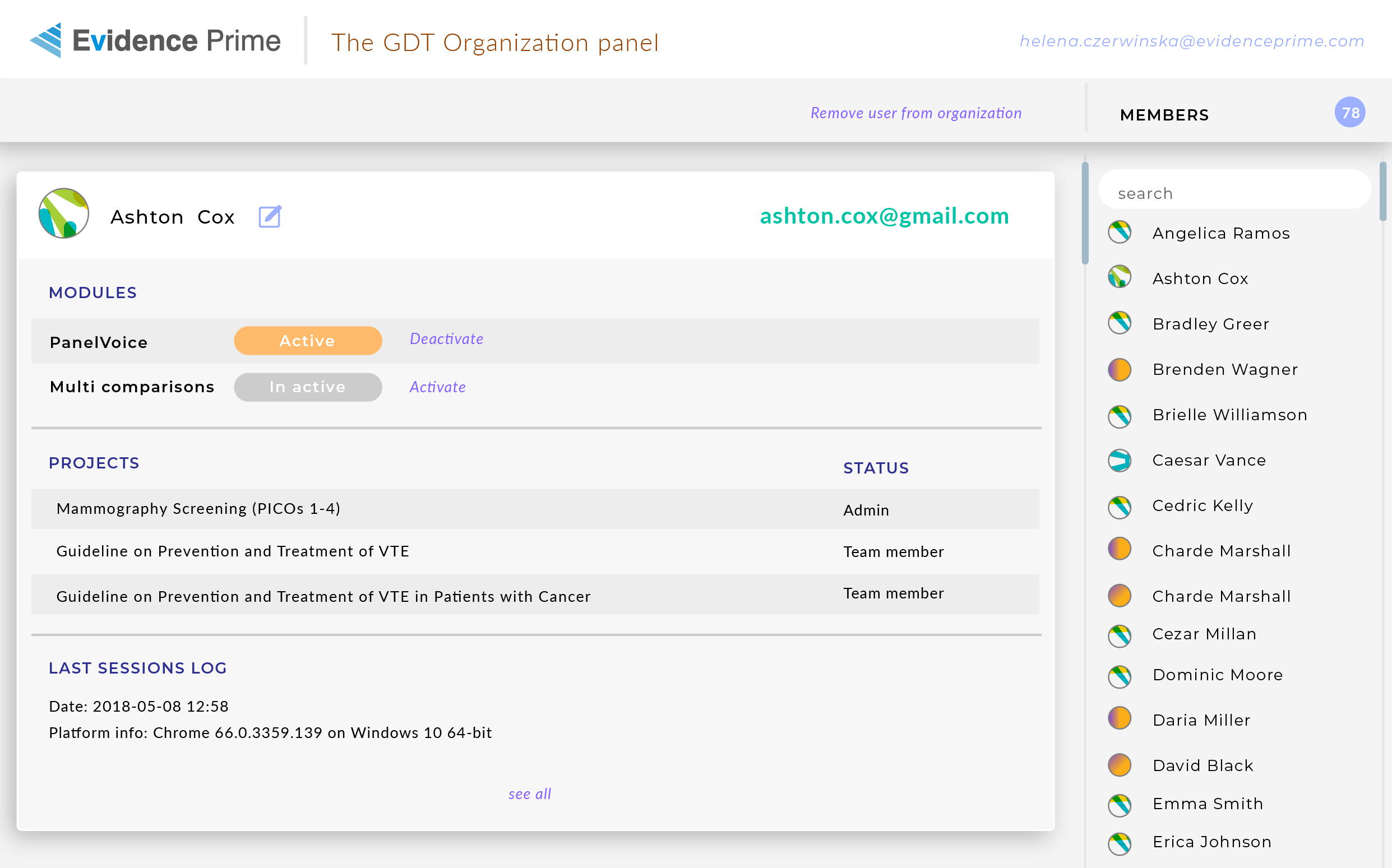Click Brenden Wagner's orange avatar icon
Screen dimensions: 1392x868
[x=1119, y=370]
